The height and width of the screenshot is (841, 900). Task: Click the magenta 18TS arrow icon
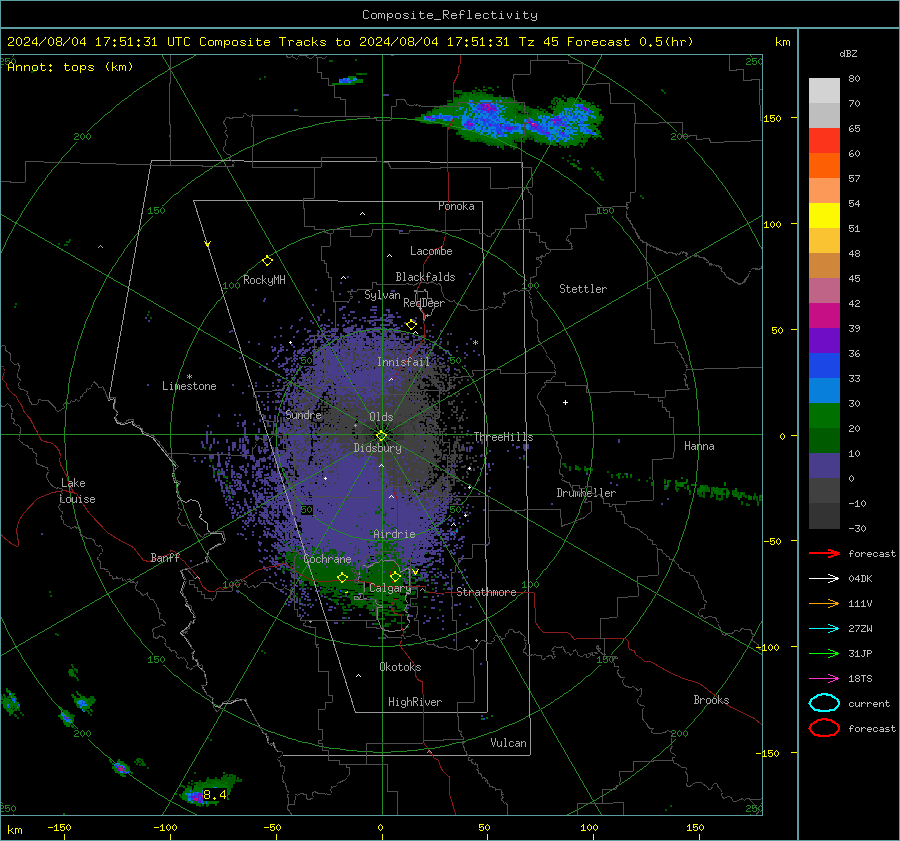click(824, 679)
